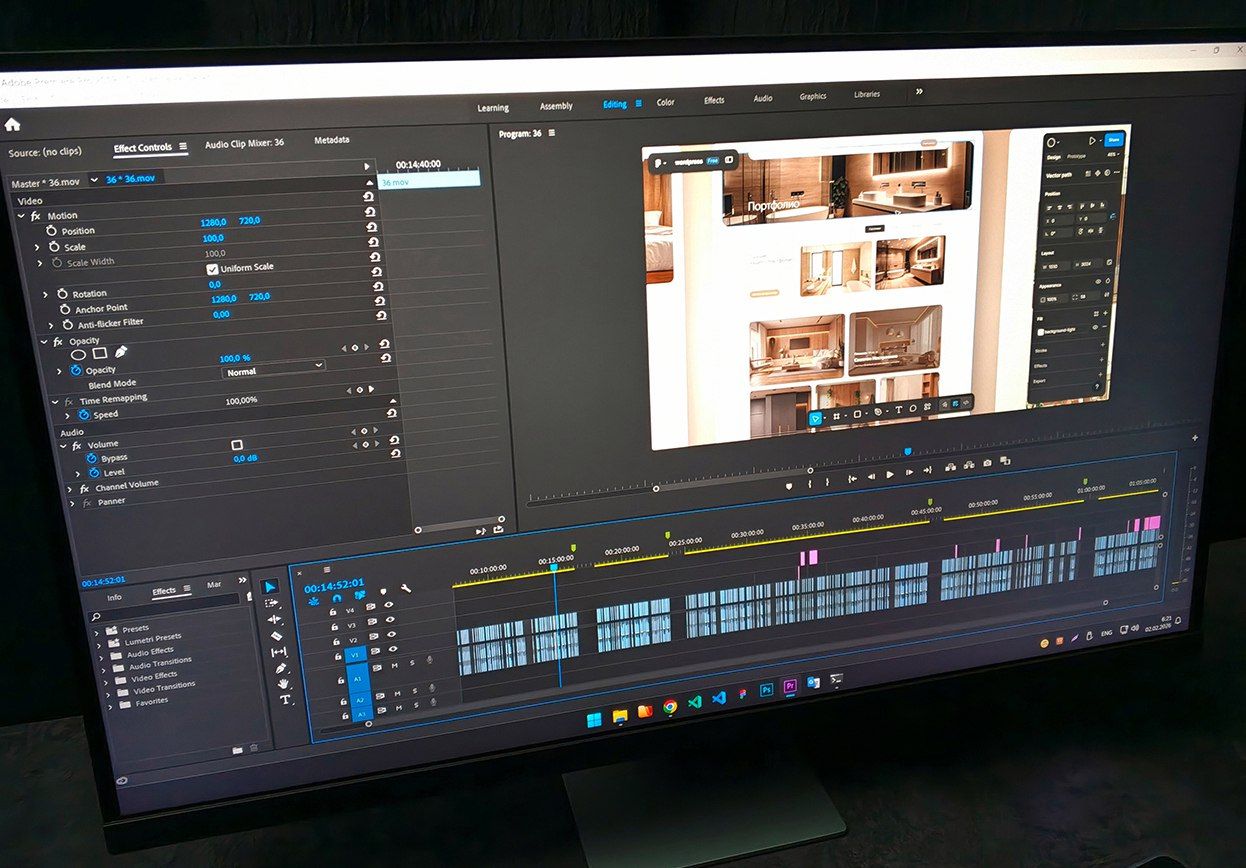Open the Windows Start menu
The width and height of the screenshot is (1246, 868).
(x=593, y=719)
